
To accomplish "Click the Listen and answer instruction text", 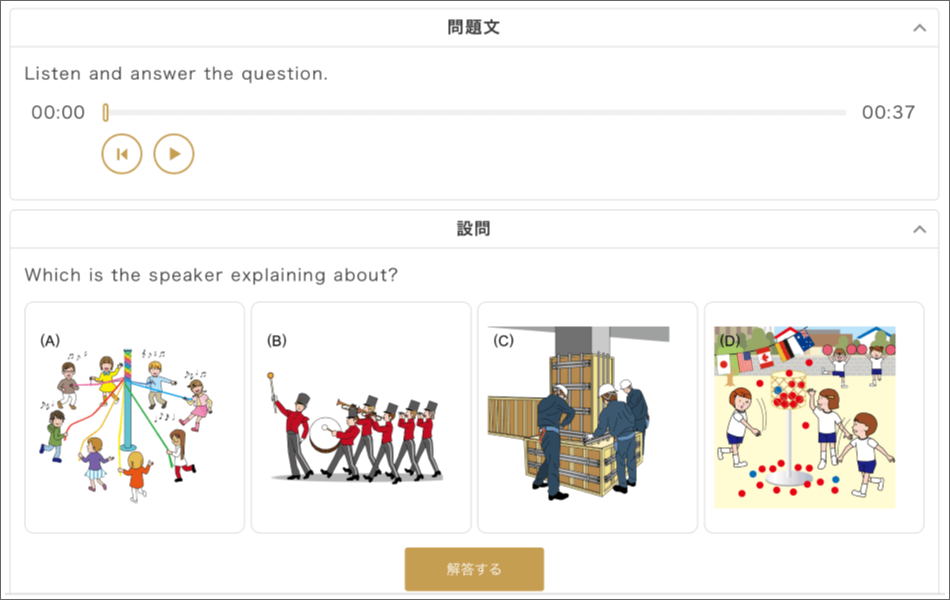I will click(x=176, y=74).
